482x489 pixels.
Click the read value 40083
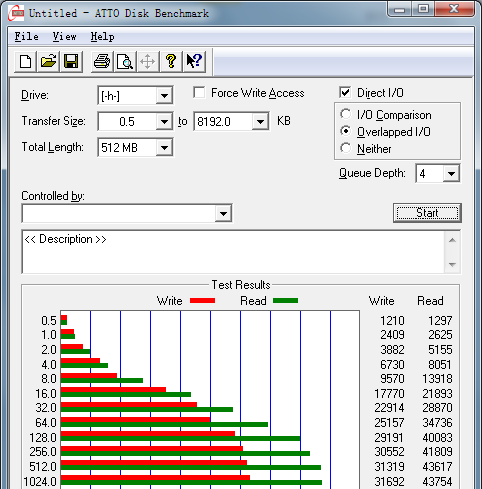pyautogui.click(x=437, y=438)
